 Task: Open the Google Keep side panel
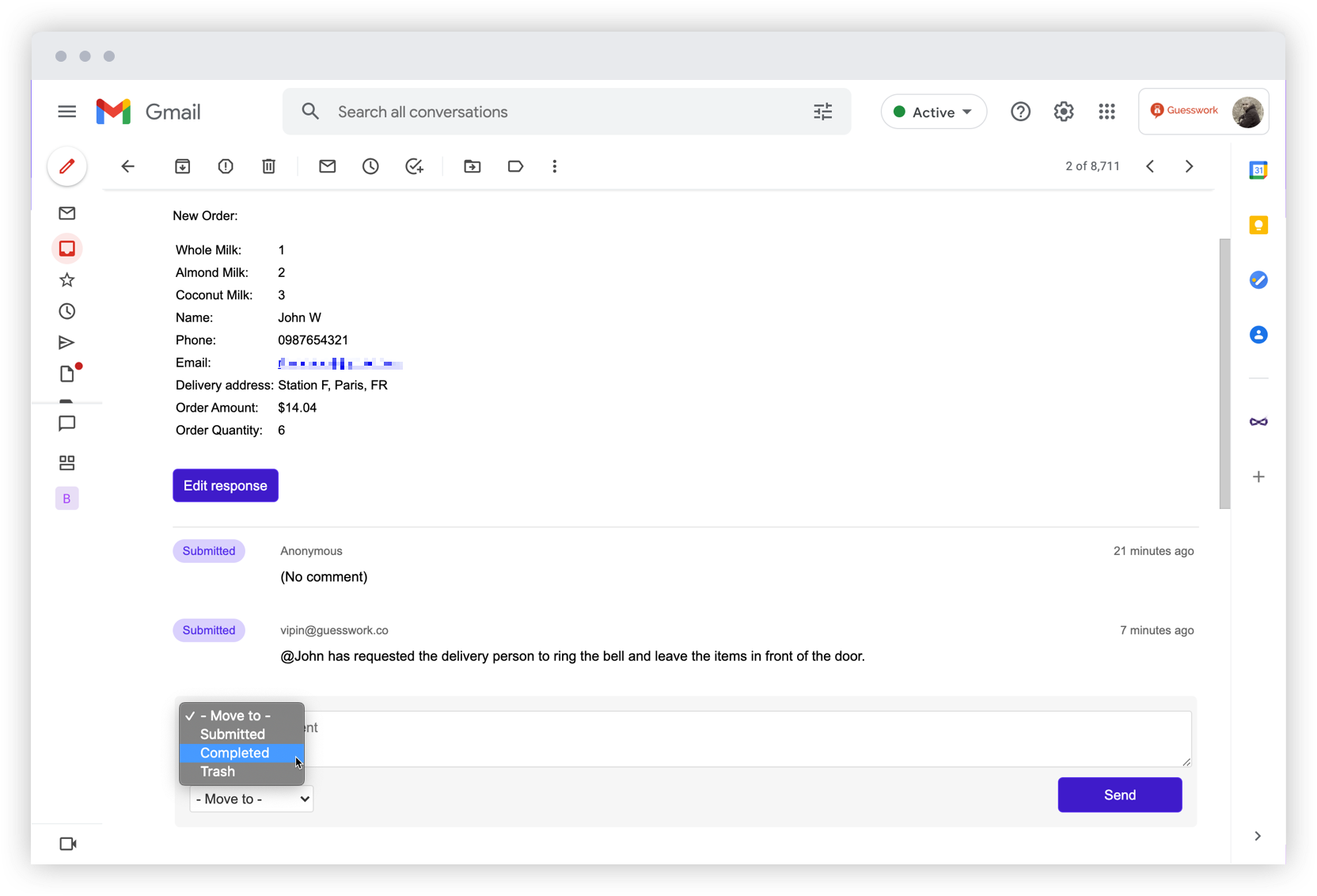[x=1258, y=225]
